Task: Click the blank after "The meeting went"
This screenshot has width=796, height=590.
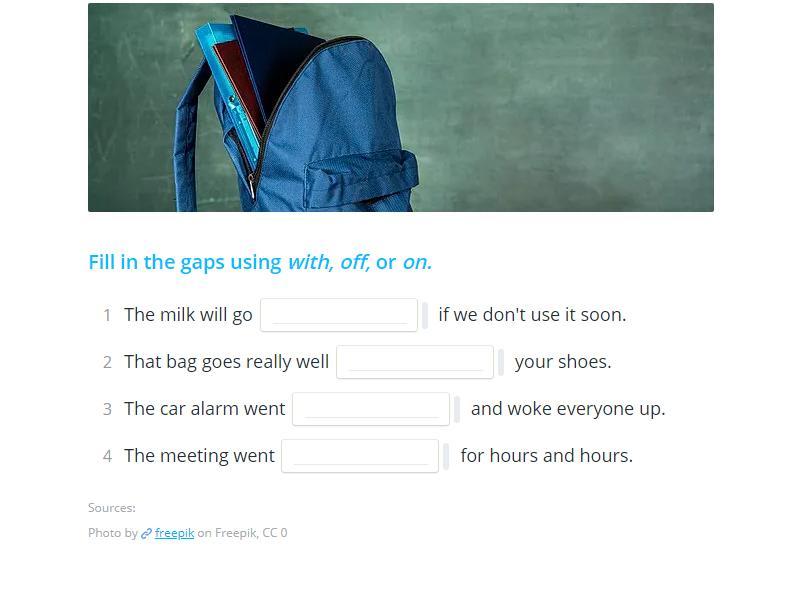Action: (360, 456)
